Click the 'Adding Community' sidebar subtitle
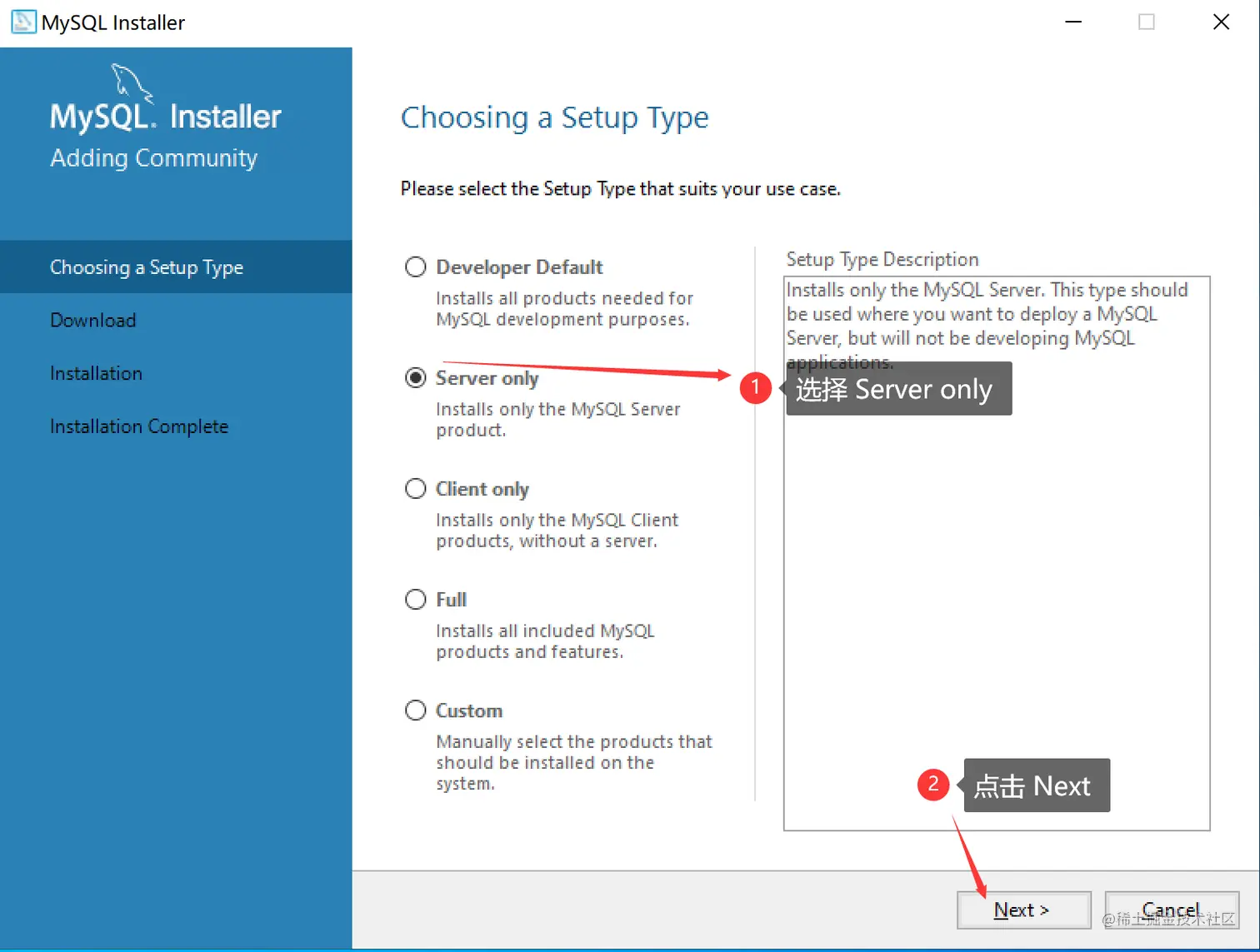The width and height of the screenshot is (1260, 952). [154, 158]
